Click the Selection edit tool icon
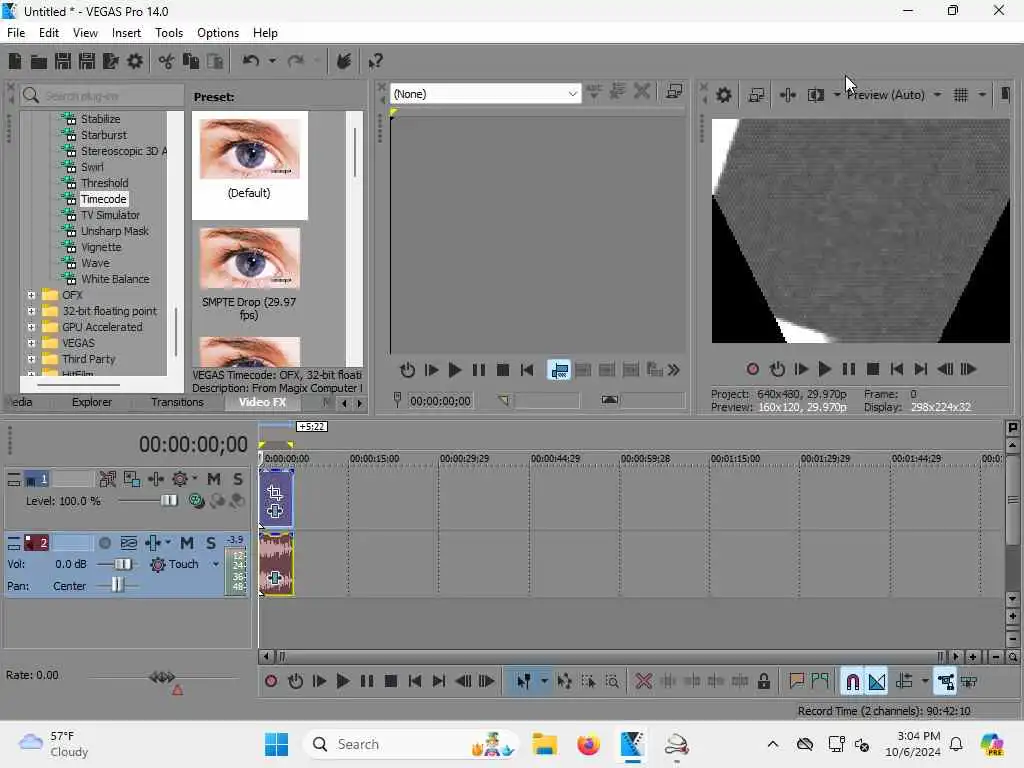Screen dimensions: 1024x768 coord(588,682)
